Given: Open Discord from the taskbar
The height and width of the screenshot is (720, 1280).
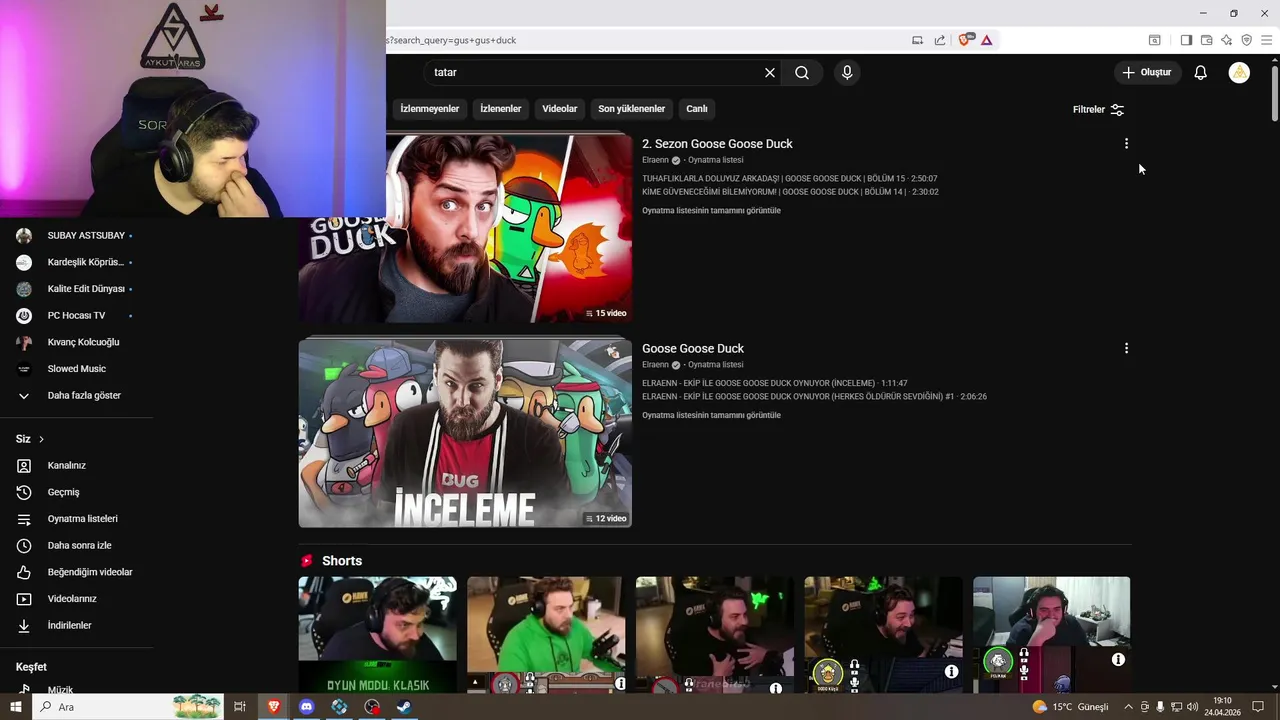Looking at the screenshot, I should (x=306, y=707).
